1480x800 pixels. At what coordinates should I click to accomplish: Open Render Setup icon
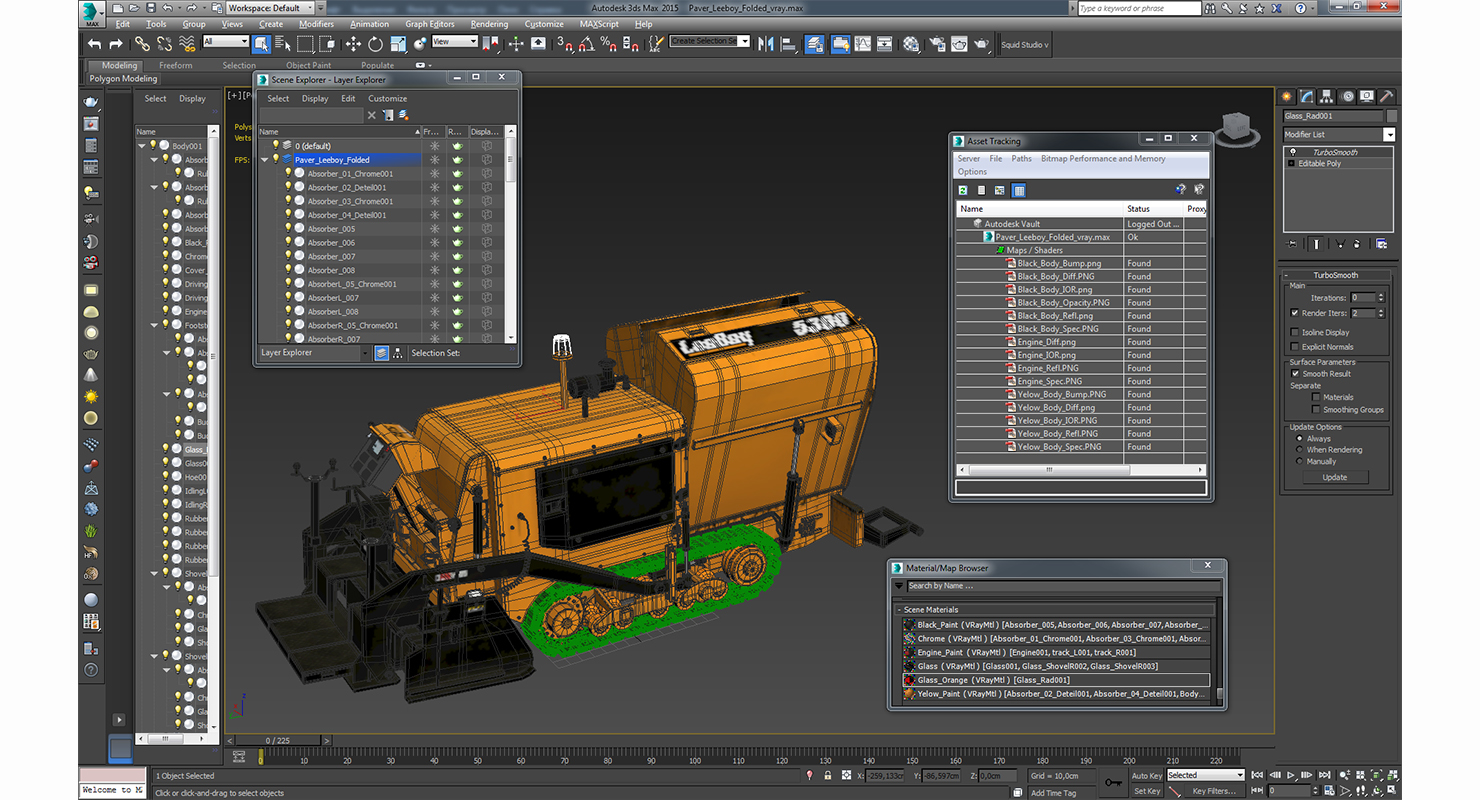coord(936,43)
